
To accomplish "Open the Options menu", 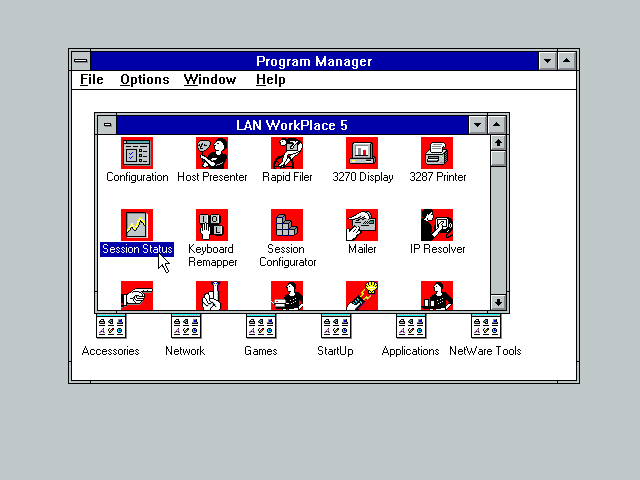I will click(144, 80).
